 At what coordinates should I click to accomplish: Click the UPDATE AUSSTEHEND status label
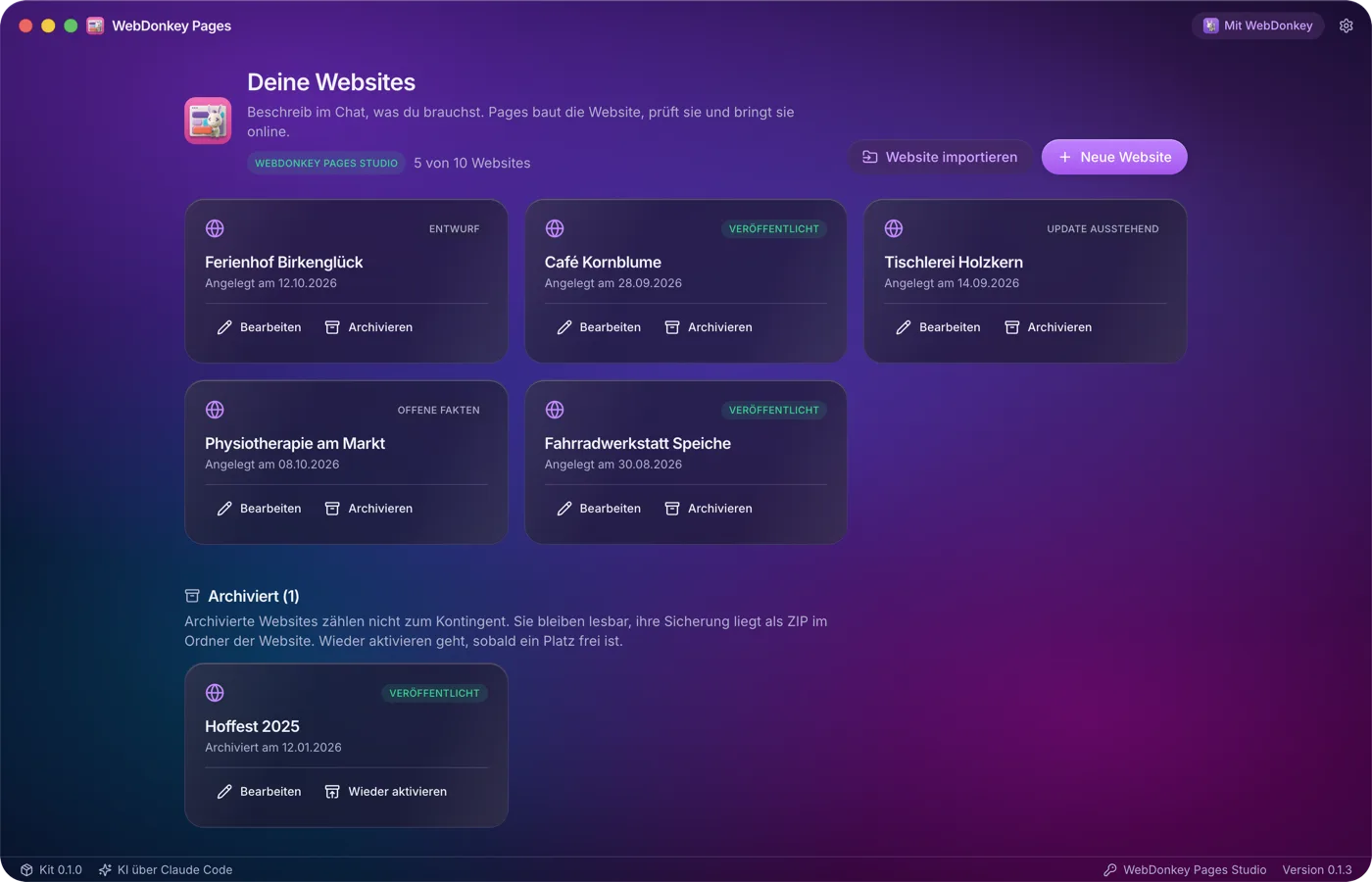(x=1102, y=229)
